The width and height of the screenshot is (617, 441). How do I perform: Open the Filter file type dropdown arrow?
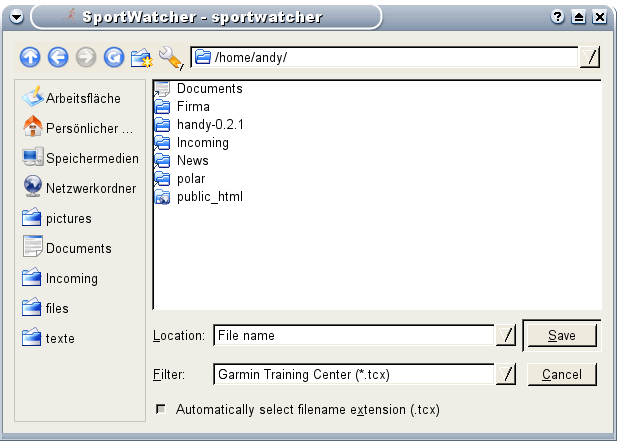coord(506,374)
